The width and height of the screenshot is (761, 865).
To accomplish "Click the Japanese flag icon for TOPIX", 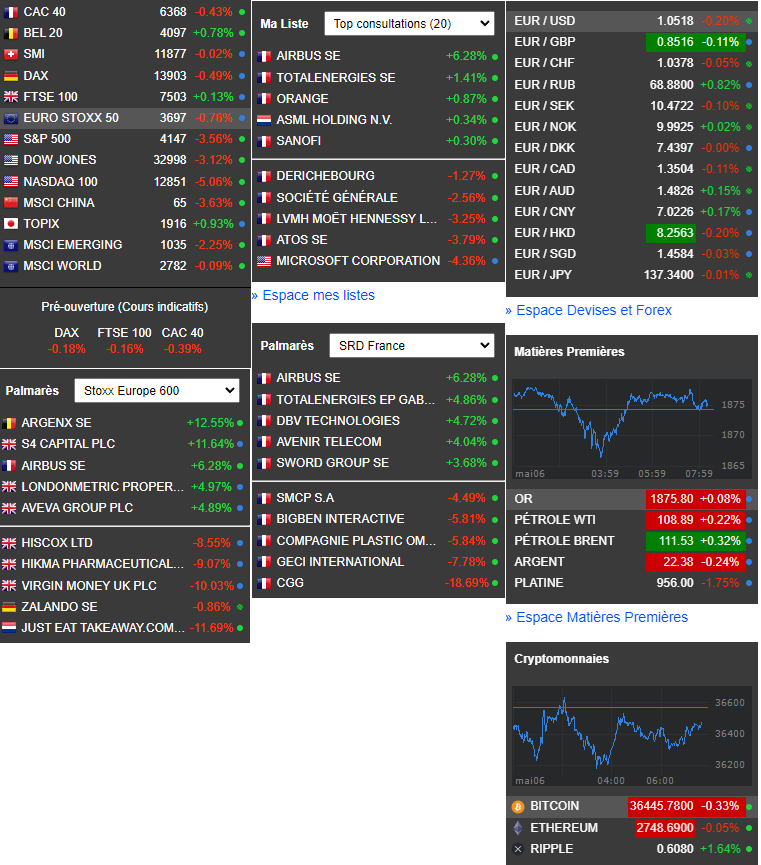I will coord(11,223).
